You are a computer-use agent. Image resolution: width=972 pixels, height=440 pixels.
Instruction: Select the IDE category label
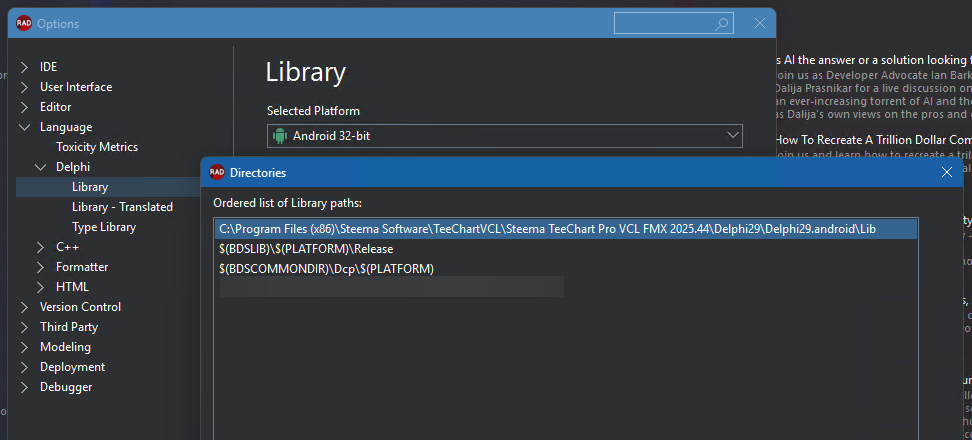(48, 67)
